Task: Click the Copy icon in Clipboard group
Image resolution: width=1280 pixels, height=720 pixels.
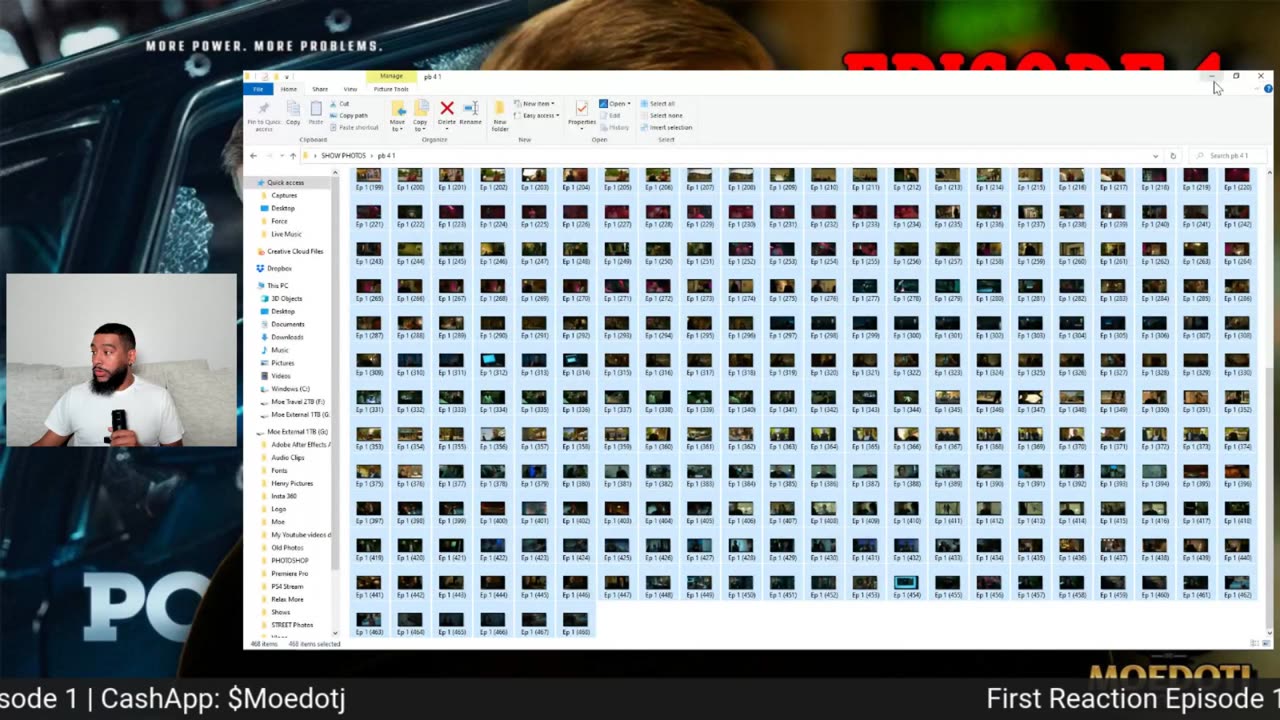Action: (x=293, y=109)
